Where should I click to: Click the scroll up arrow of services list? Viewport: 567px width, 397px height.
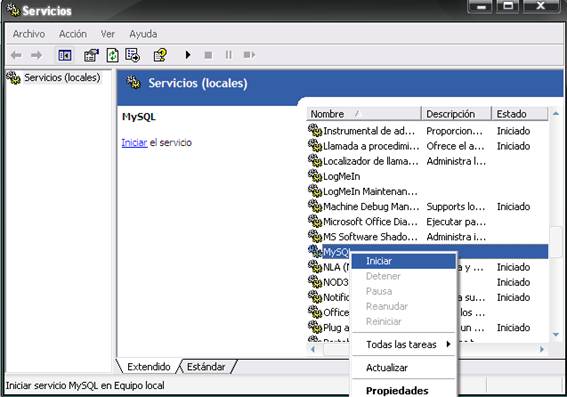(x=556, y=114)
